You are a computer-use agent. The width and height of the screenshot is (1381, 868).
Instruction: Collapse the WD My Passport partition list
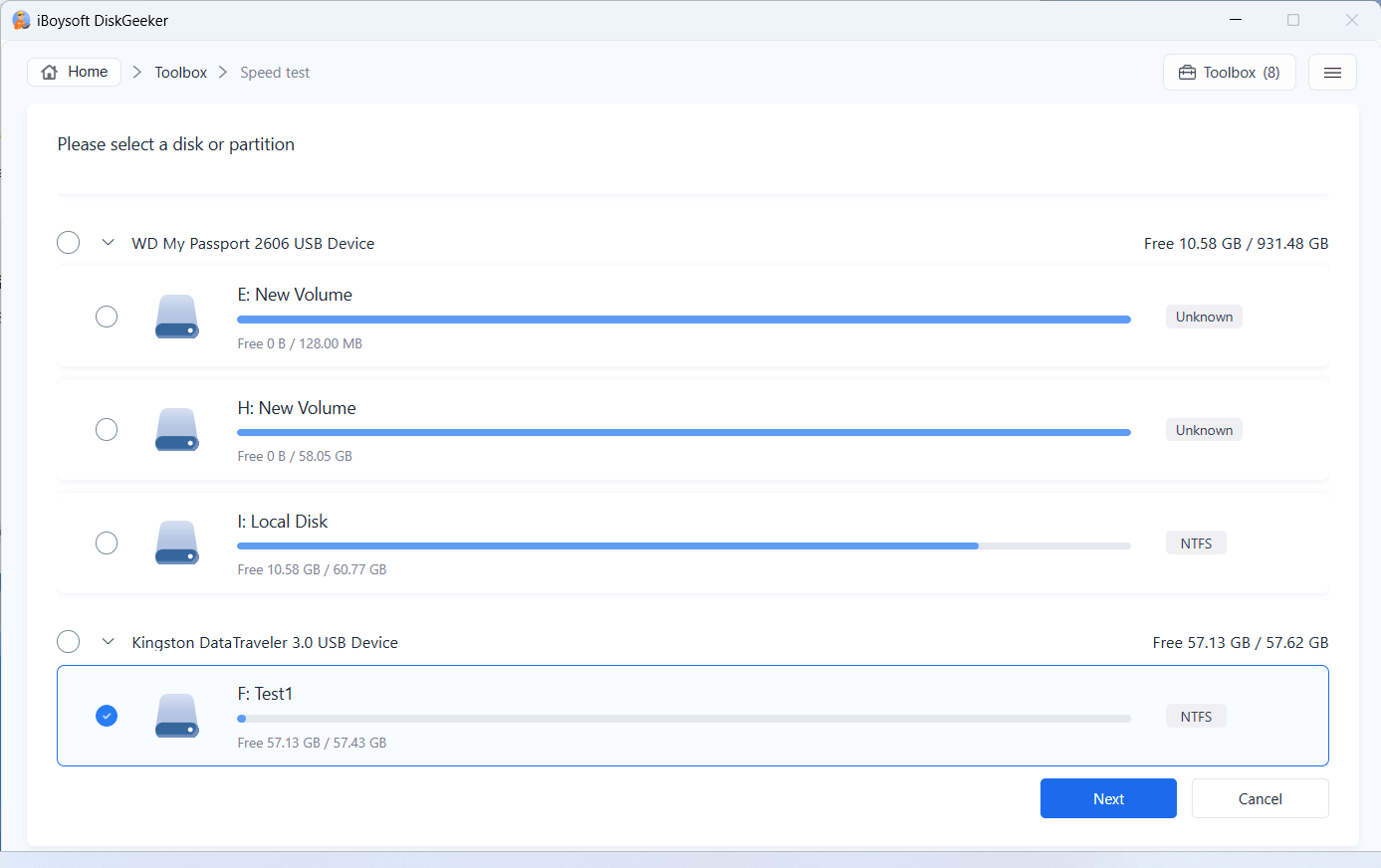pos(108,243)
